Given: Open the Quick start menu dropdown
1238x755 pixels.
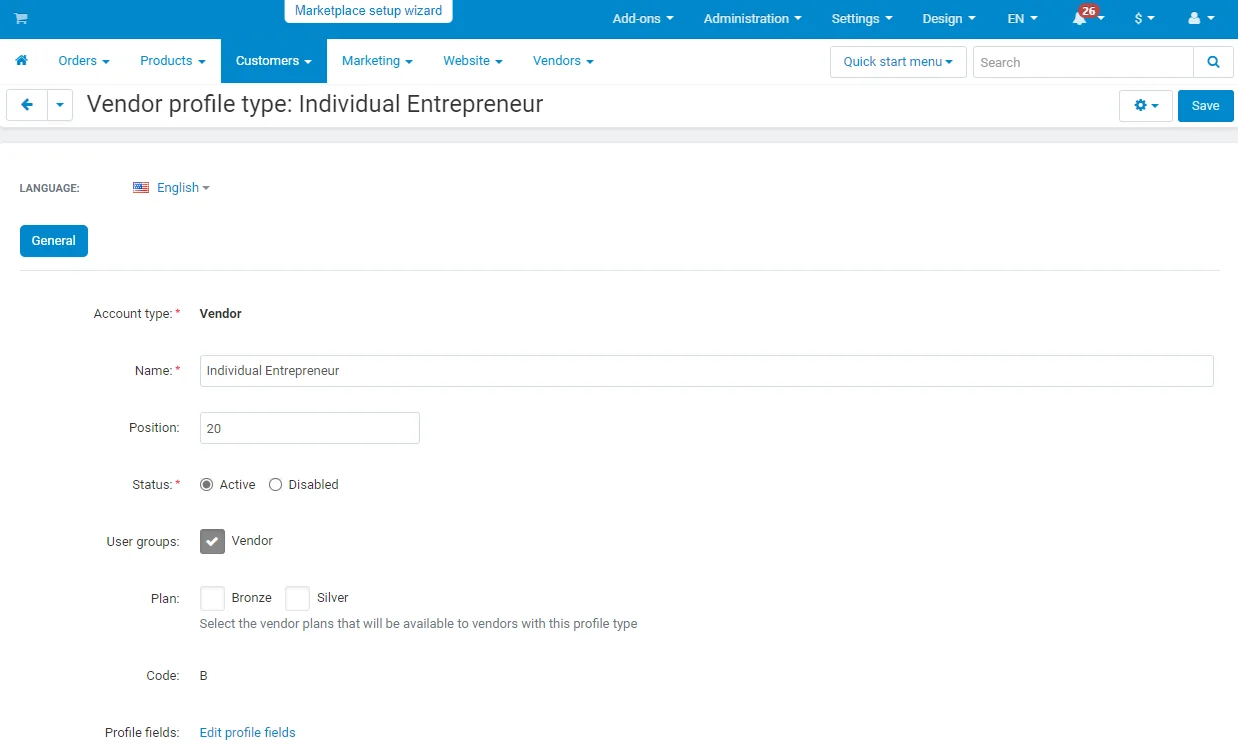Looking at the screenshot, I should click(898, 62).
